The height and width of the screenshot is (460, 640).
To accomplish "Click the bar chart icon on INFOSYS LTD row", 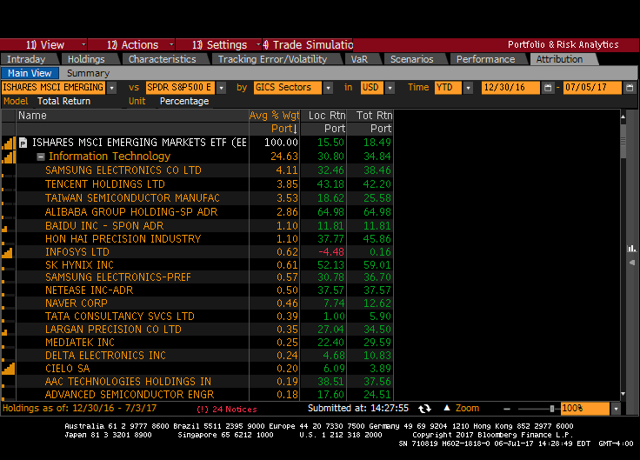I will 7,253.
